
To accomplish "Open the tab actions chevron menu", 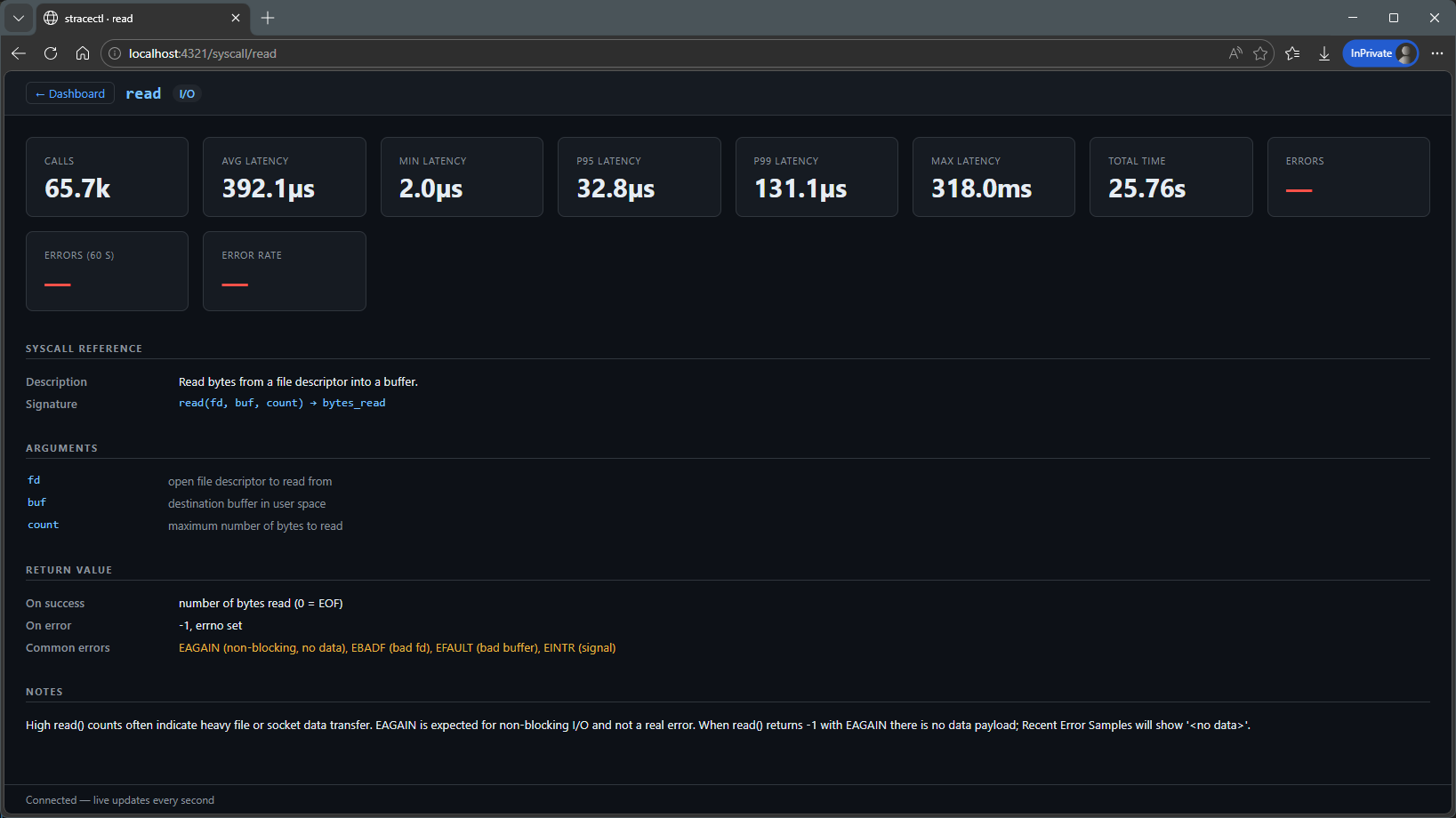I will [18, 18].
